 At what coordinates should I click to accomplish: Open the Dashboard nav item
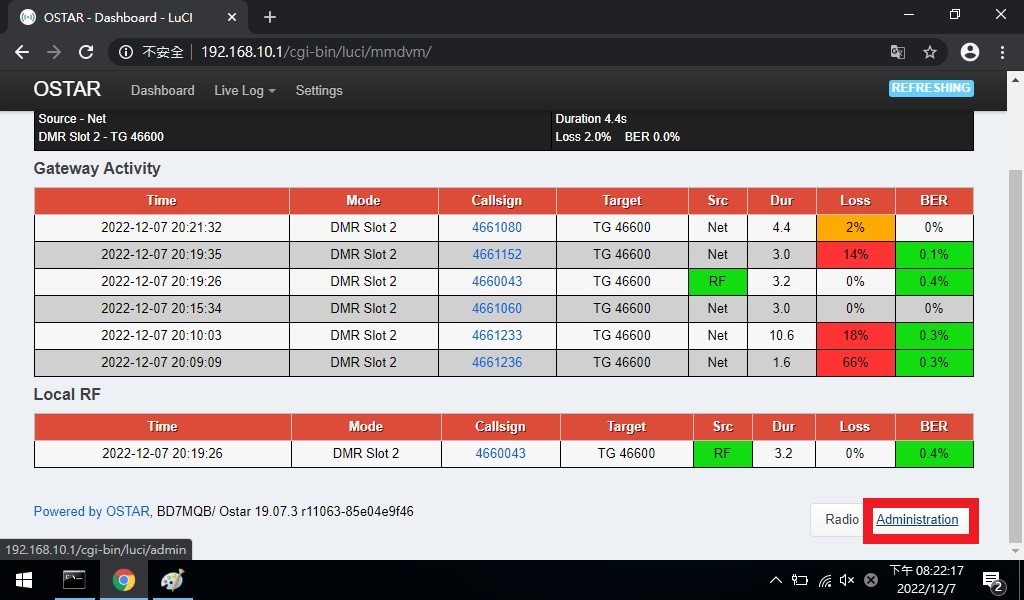[163, 91]
